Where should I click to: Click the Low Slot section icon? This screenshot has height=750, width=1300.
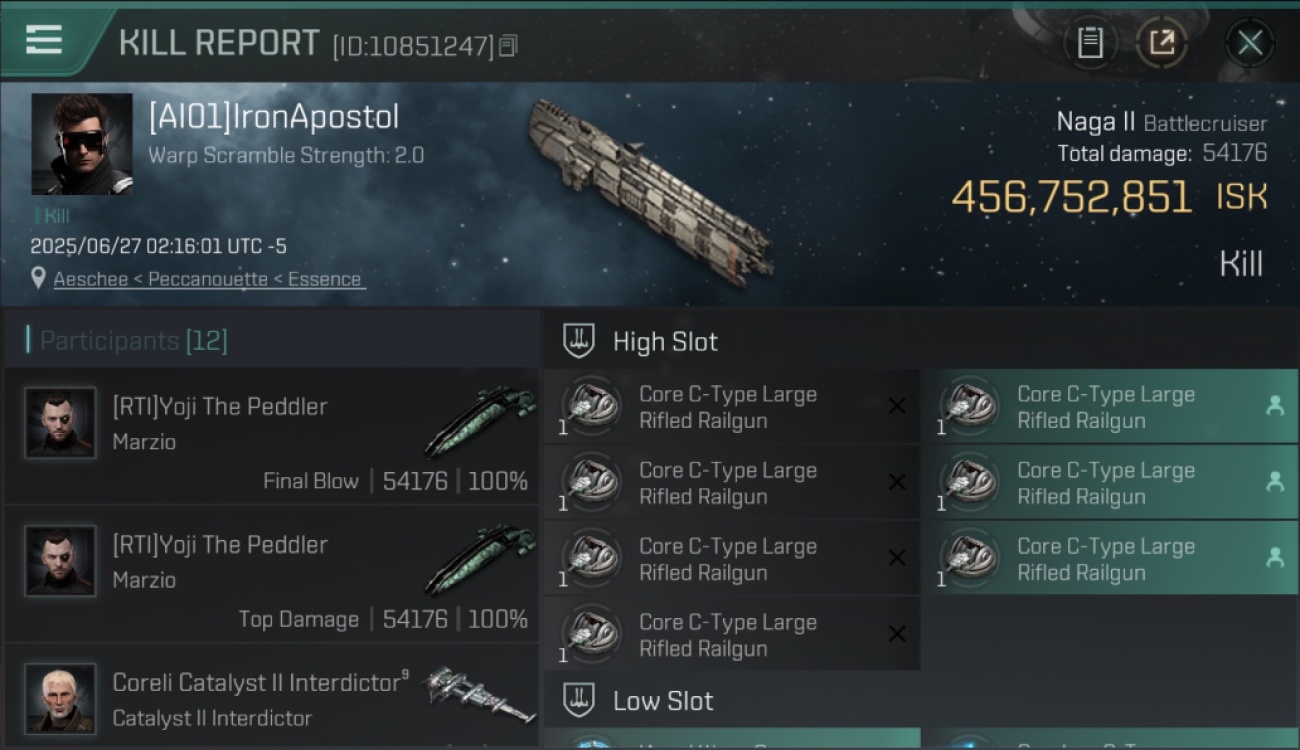579,700
